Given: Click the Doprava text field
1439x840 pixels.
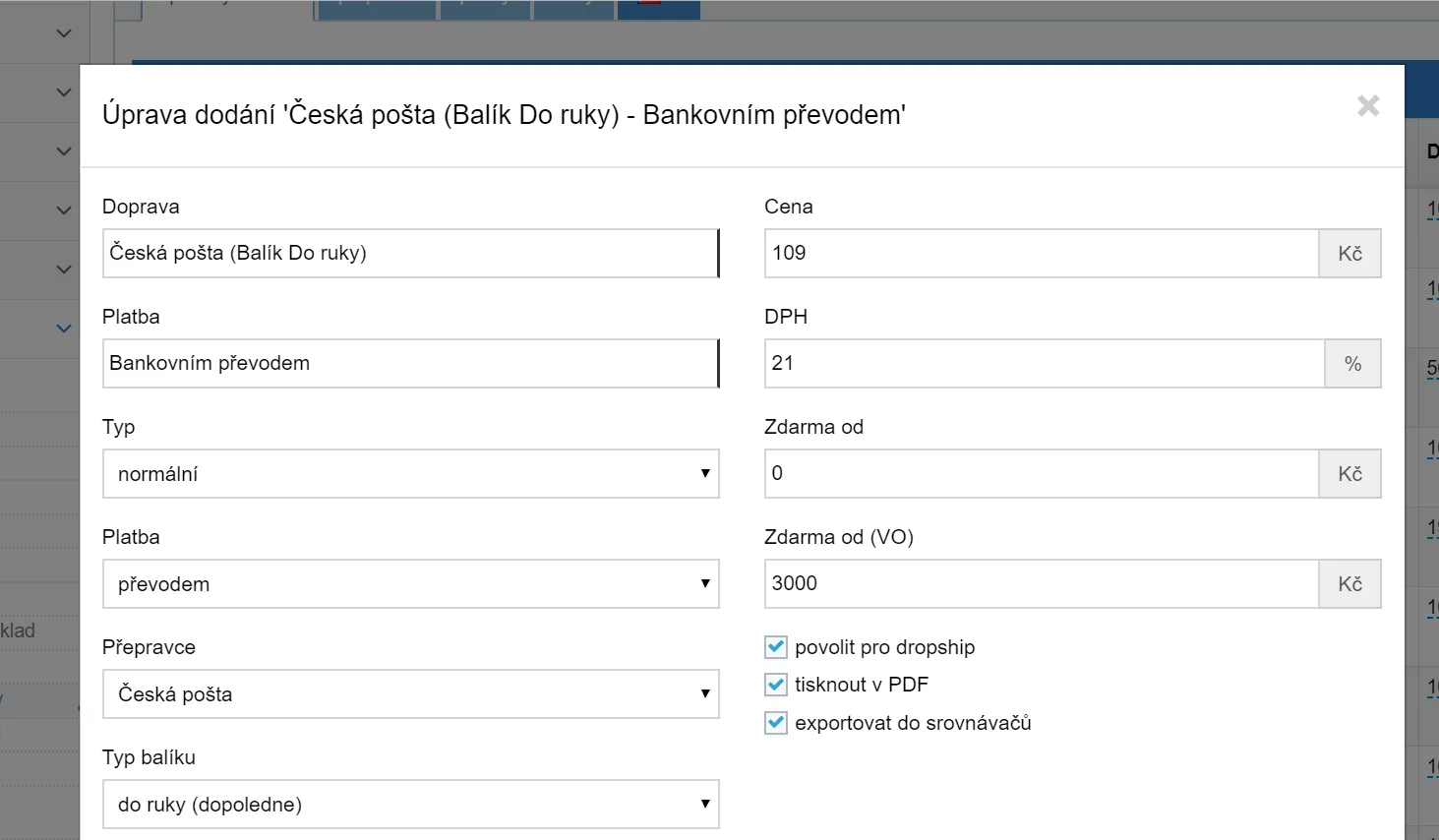Looking at the screenshot, I should (411, 254).
